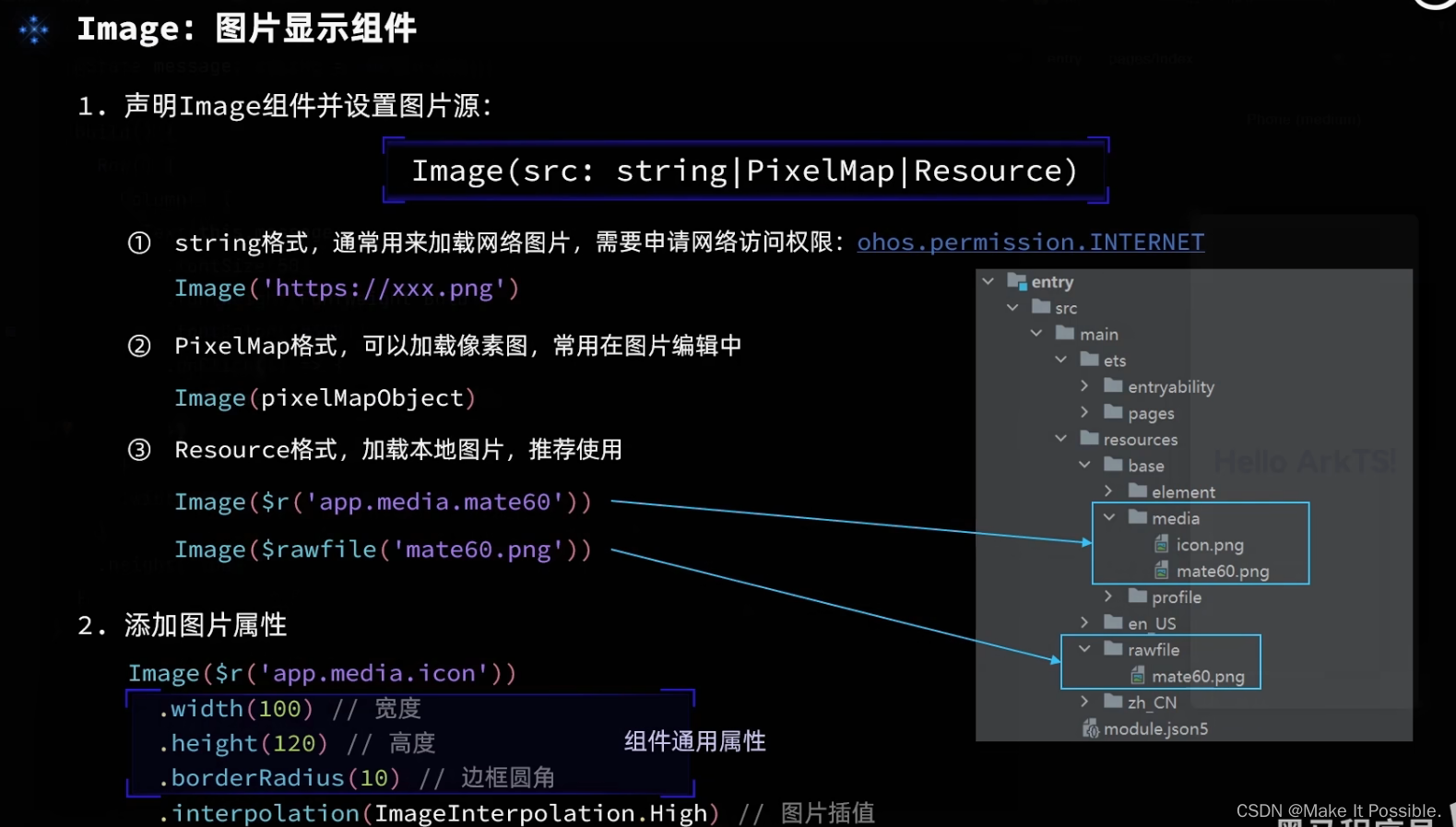Click the entry module folder icon

(1017, 281)
